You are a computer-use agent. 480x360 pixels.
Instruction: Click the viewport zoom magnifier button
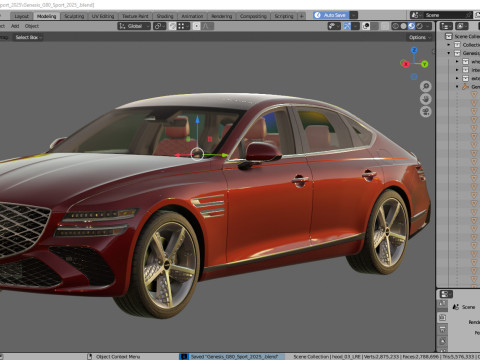point(425,87)
